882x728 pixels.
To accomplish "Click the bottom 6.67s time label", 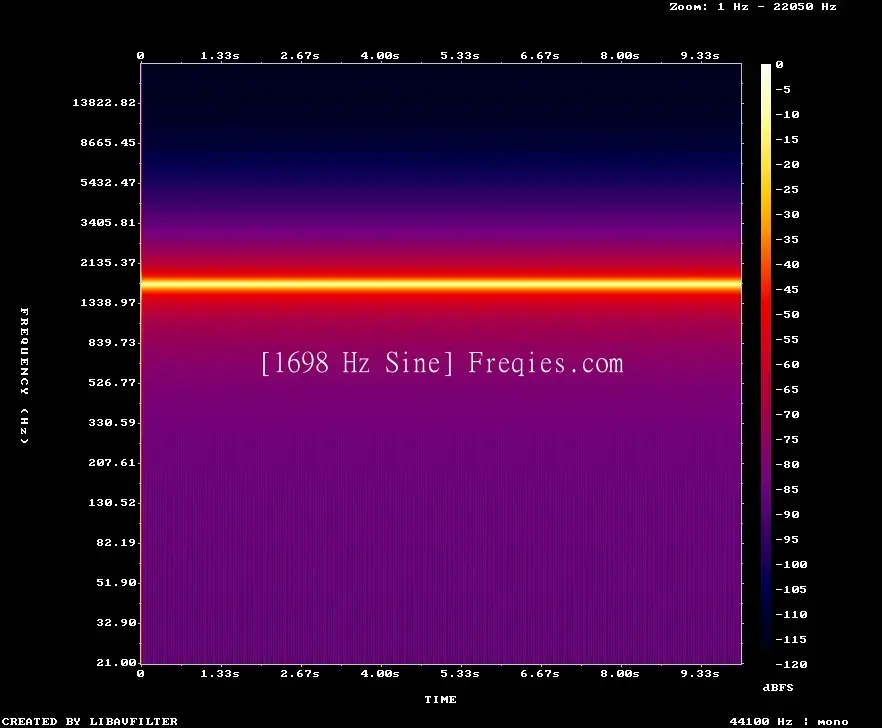I will (x=539, y=673).
